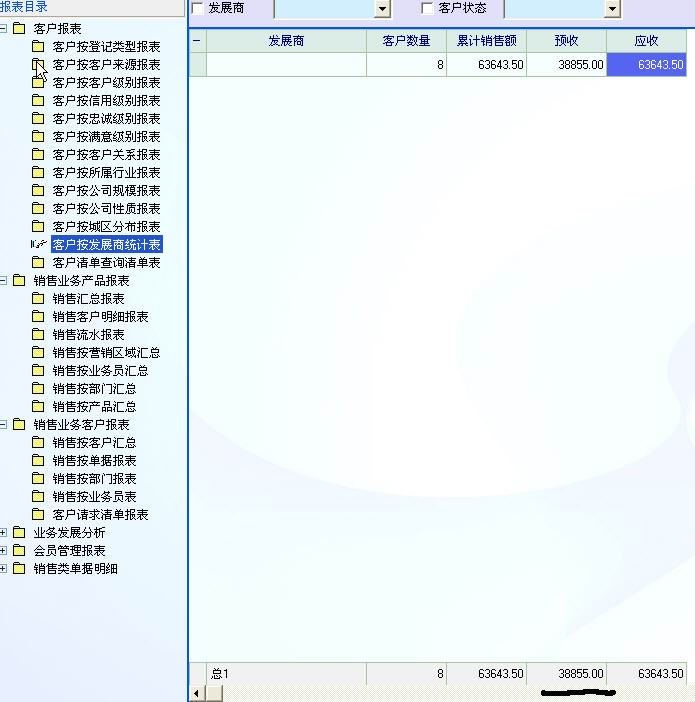Collapse the 销售业务产品报表 tree node
Viewport: 695px width, 702px height.
[4, 281]
